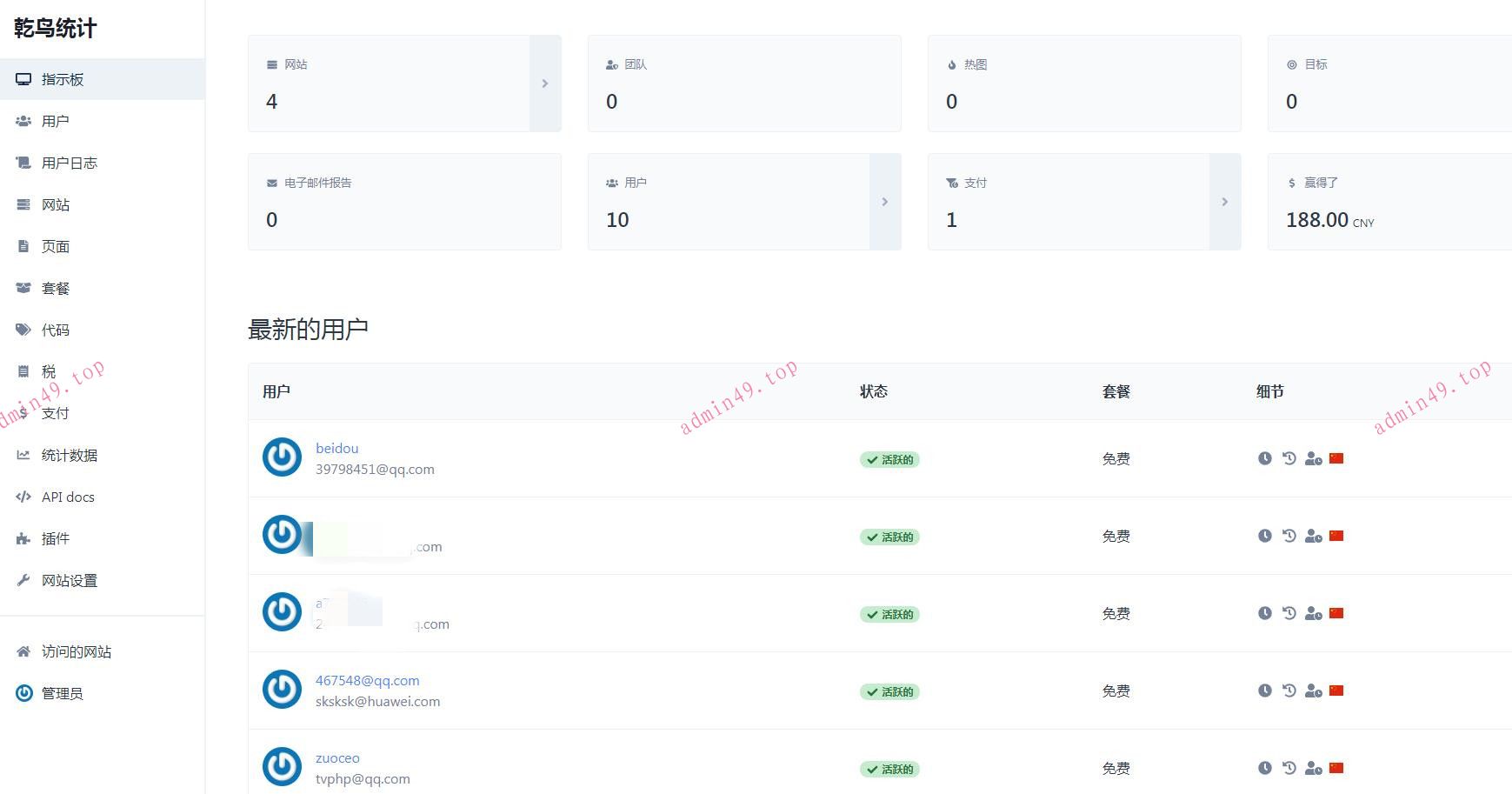1512x794 pixels.
Task: Click the 乾鸟统计 site title
Action: (x=55, y=29)
